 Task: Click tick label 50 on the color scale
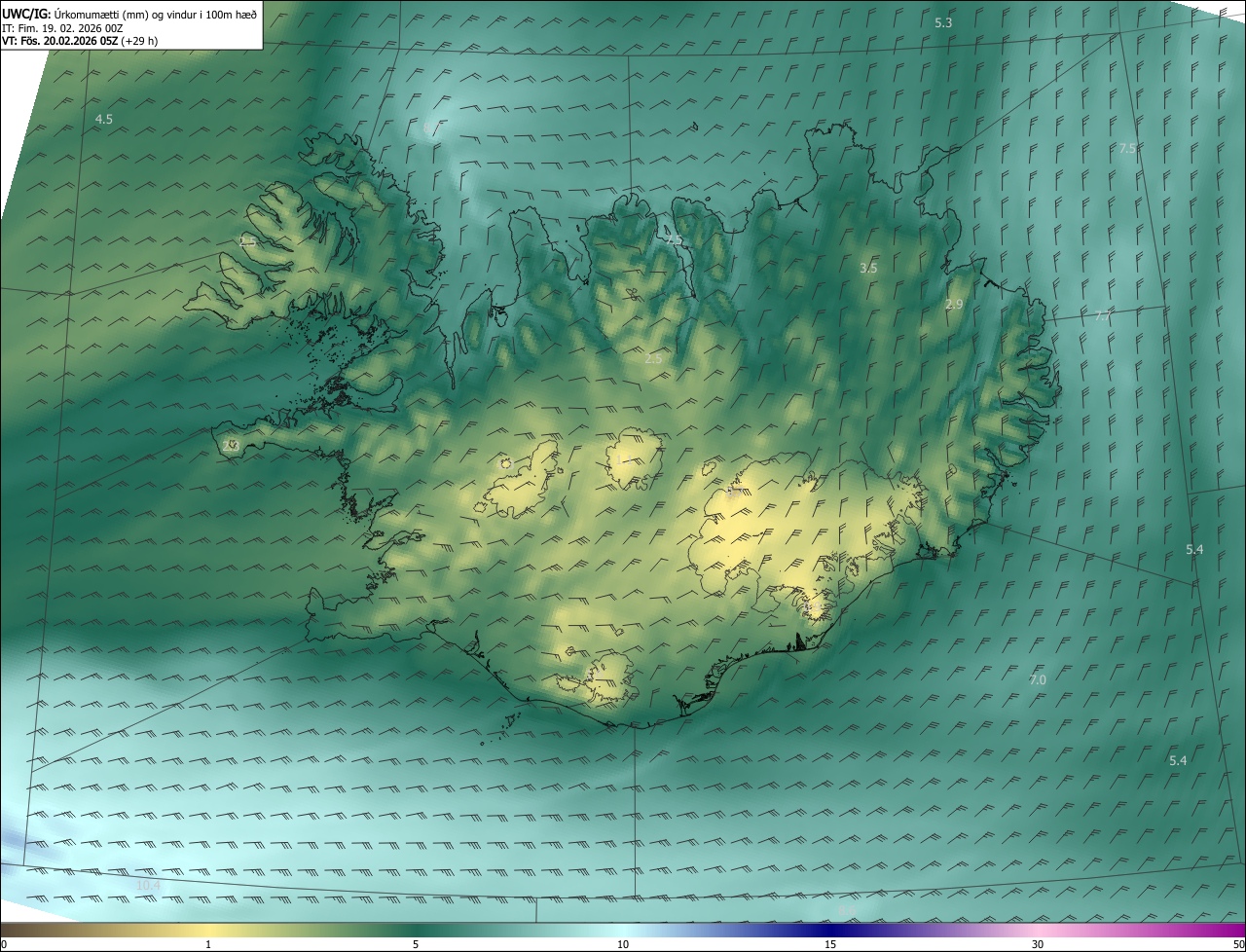click(1238, 944)
